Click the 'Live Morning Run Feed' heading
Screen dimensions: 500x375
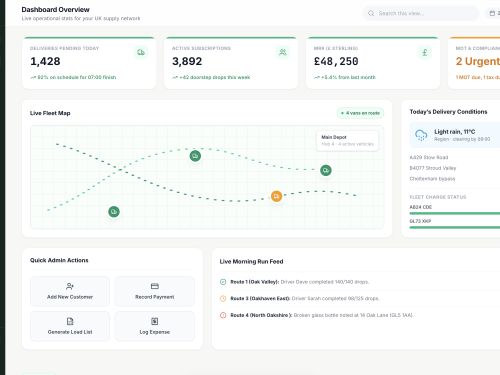[251, 262]
